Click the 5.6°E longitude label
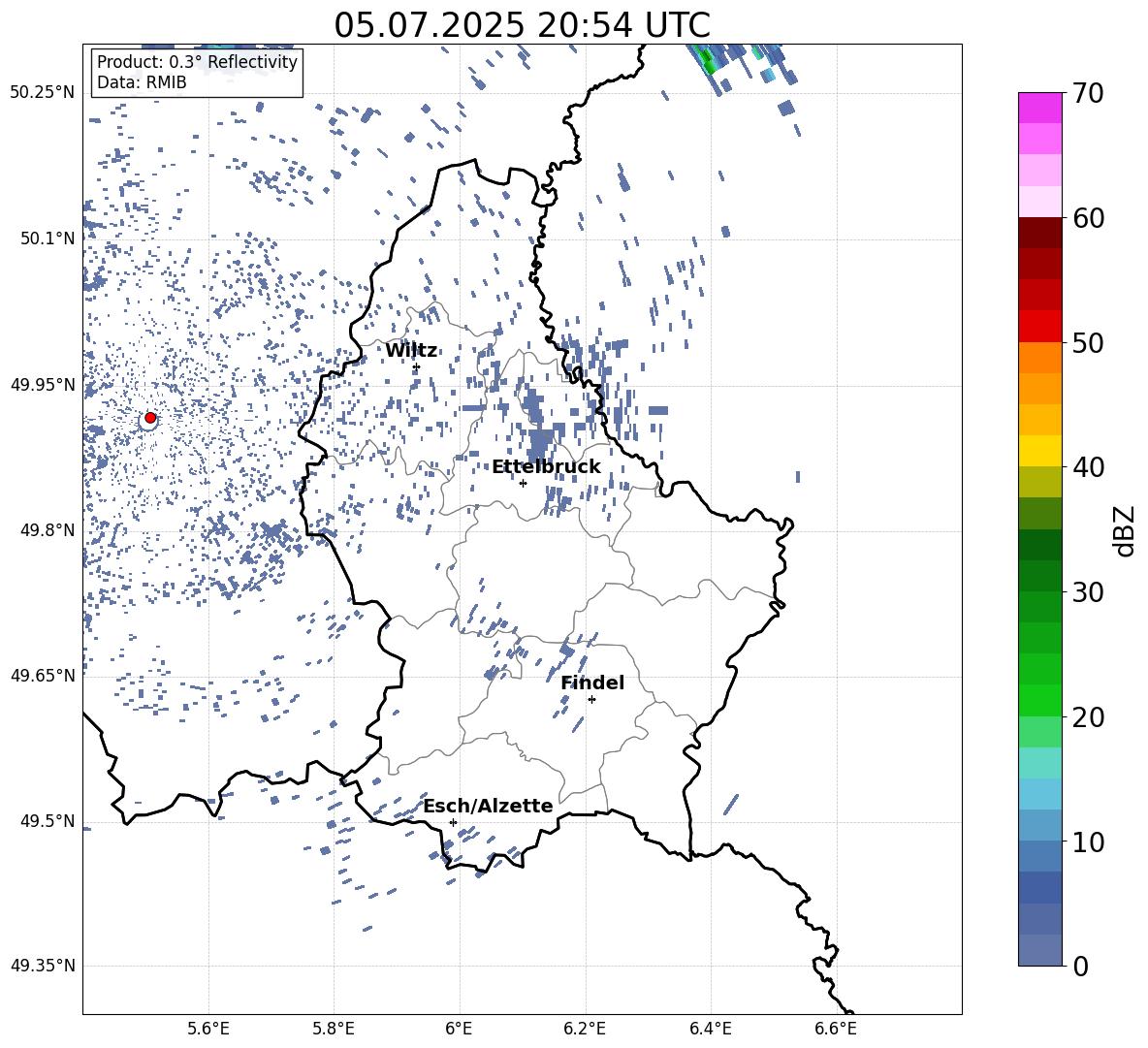1148x1048 pixels. click(208, 1030)
